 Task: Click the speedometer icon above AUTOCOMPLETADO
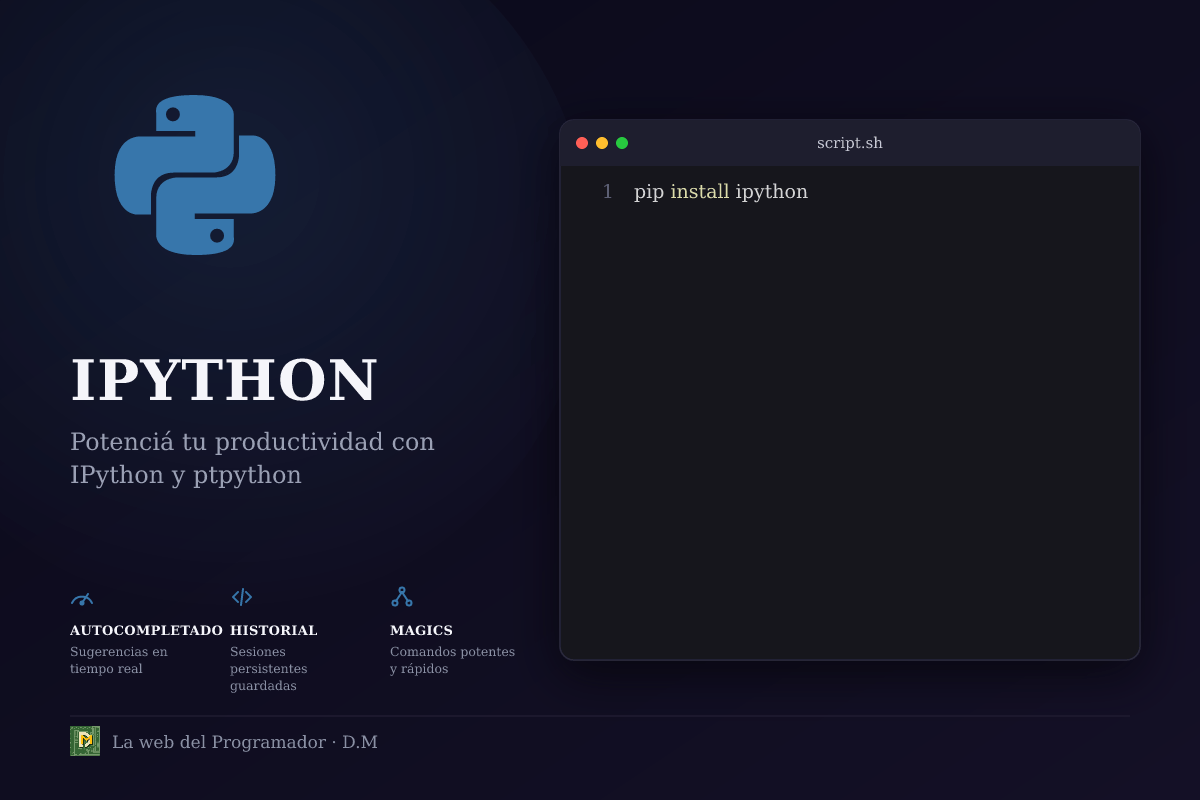82,598
